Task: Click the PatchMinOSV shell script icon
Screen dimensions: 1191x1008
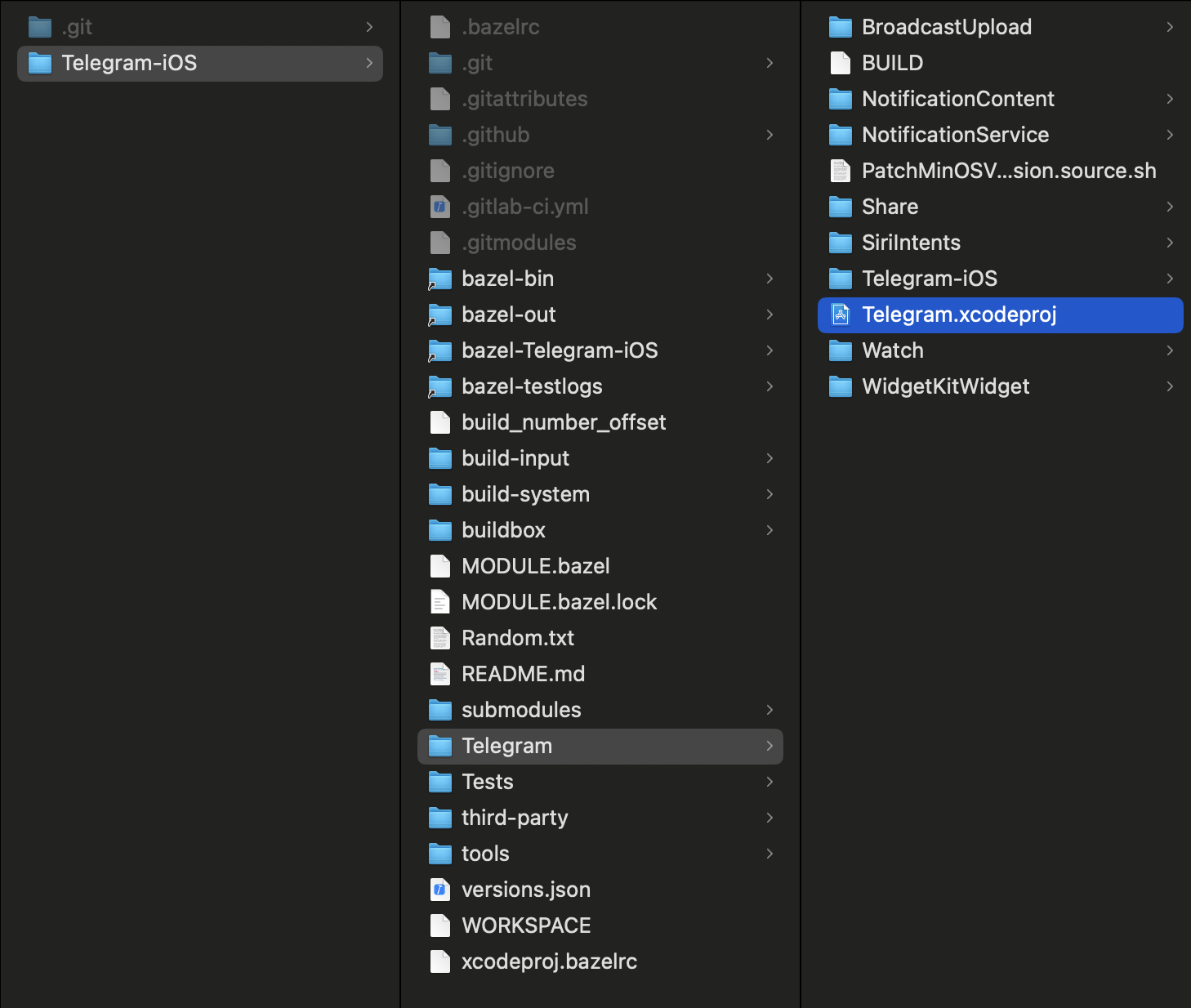Action: coord(841,171)
